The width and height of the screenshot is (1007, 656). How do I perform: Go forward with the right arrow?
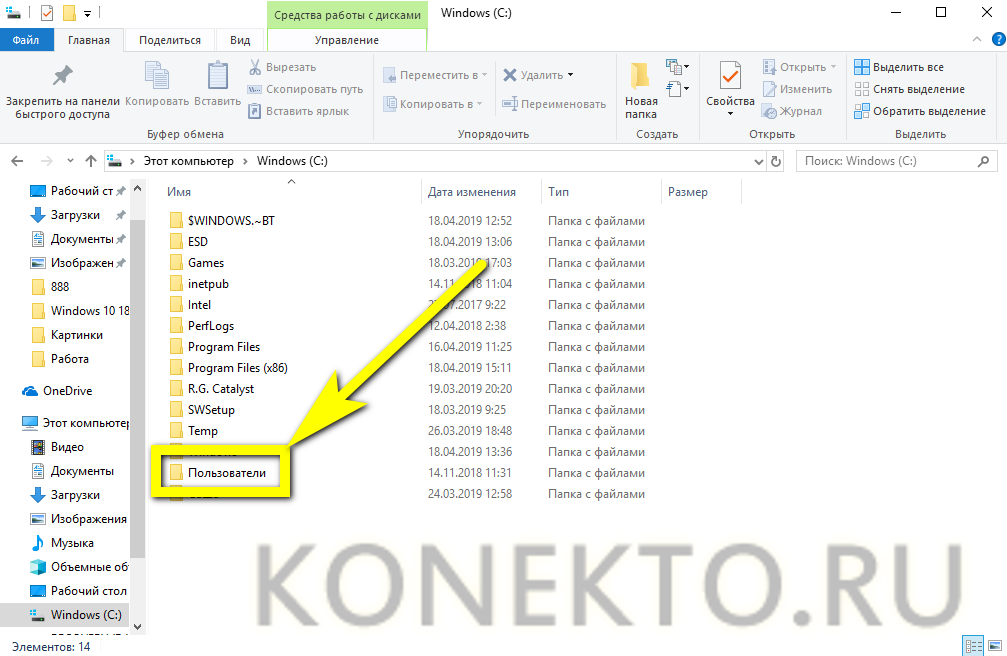pyautogui.click(x=46, y=161)
